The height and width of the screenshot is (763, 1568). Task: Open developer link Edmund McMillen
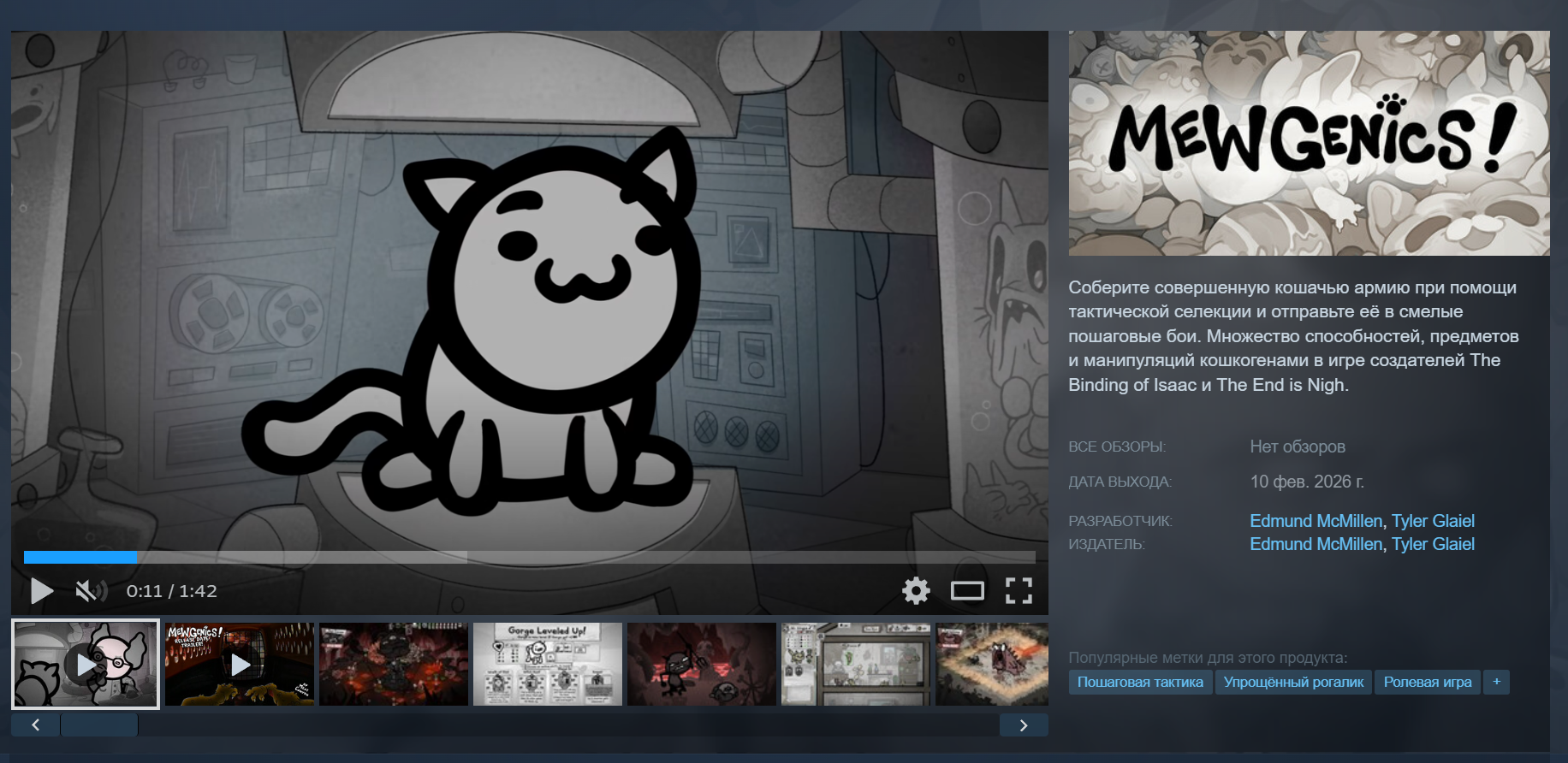pyautogui.click(x=1316, y=521)
